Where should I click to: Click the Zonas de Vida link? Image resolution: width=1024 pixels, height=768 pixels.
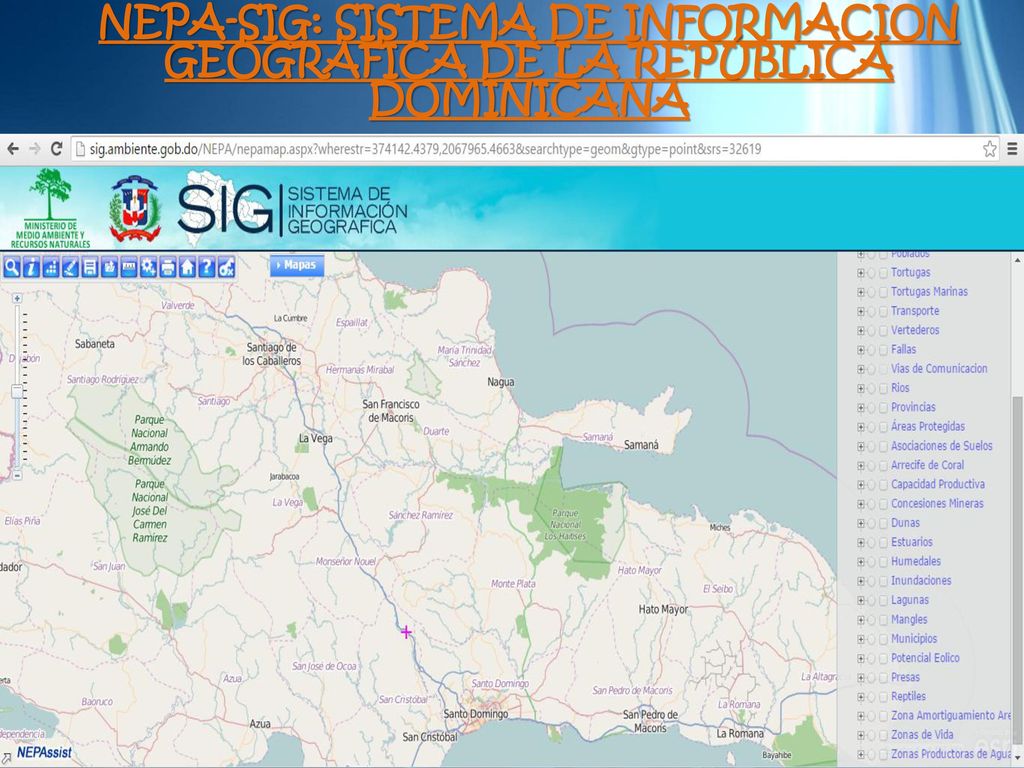922,735
